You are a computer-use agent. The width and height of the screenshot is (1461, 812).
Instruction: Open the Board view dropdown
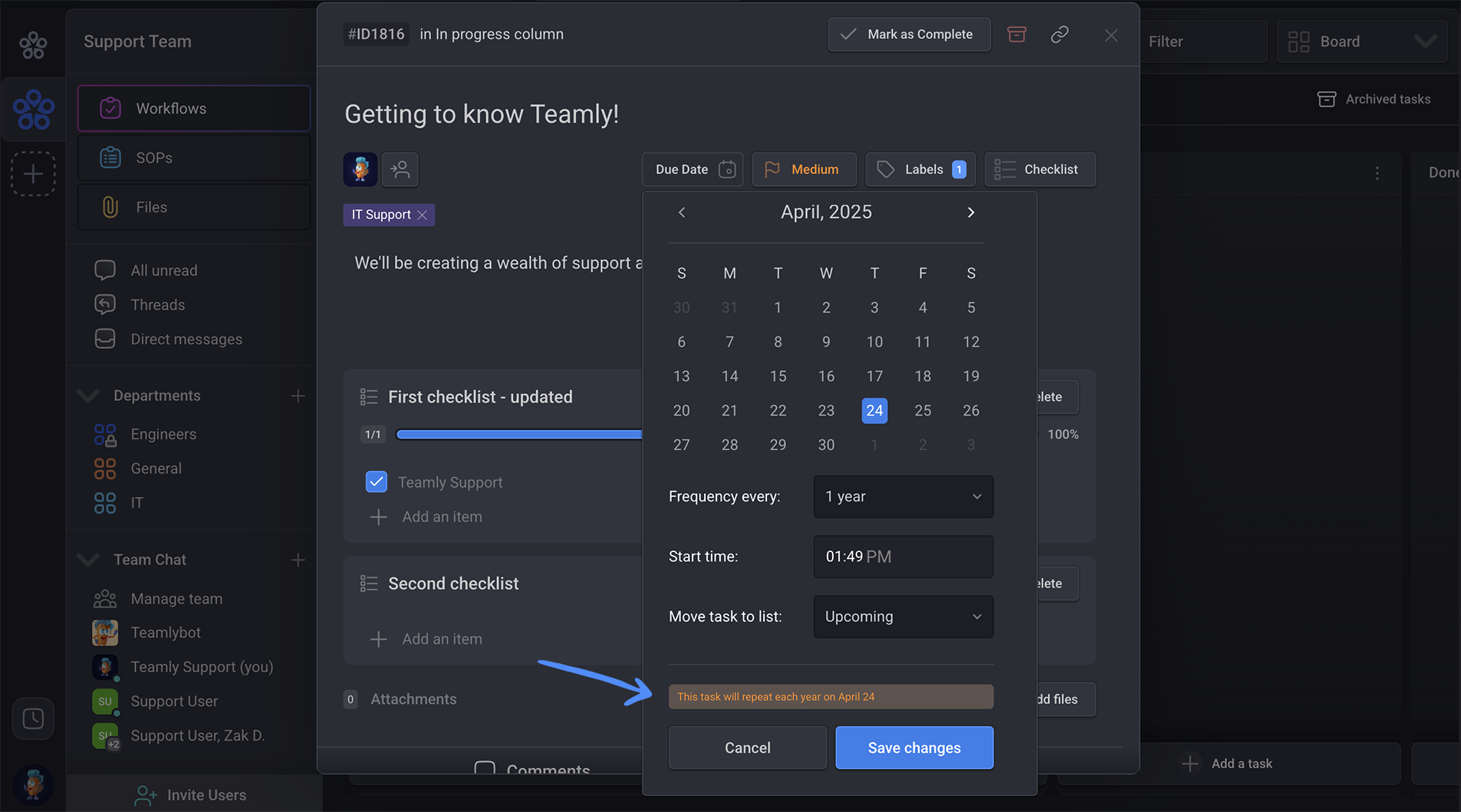(x=1362, y=41)
